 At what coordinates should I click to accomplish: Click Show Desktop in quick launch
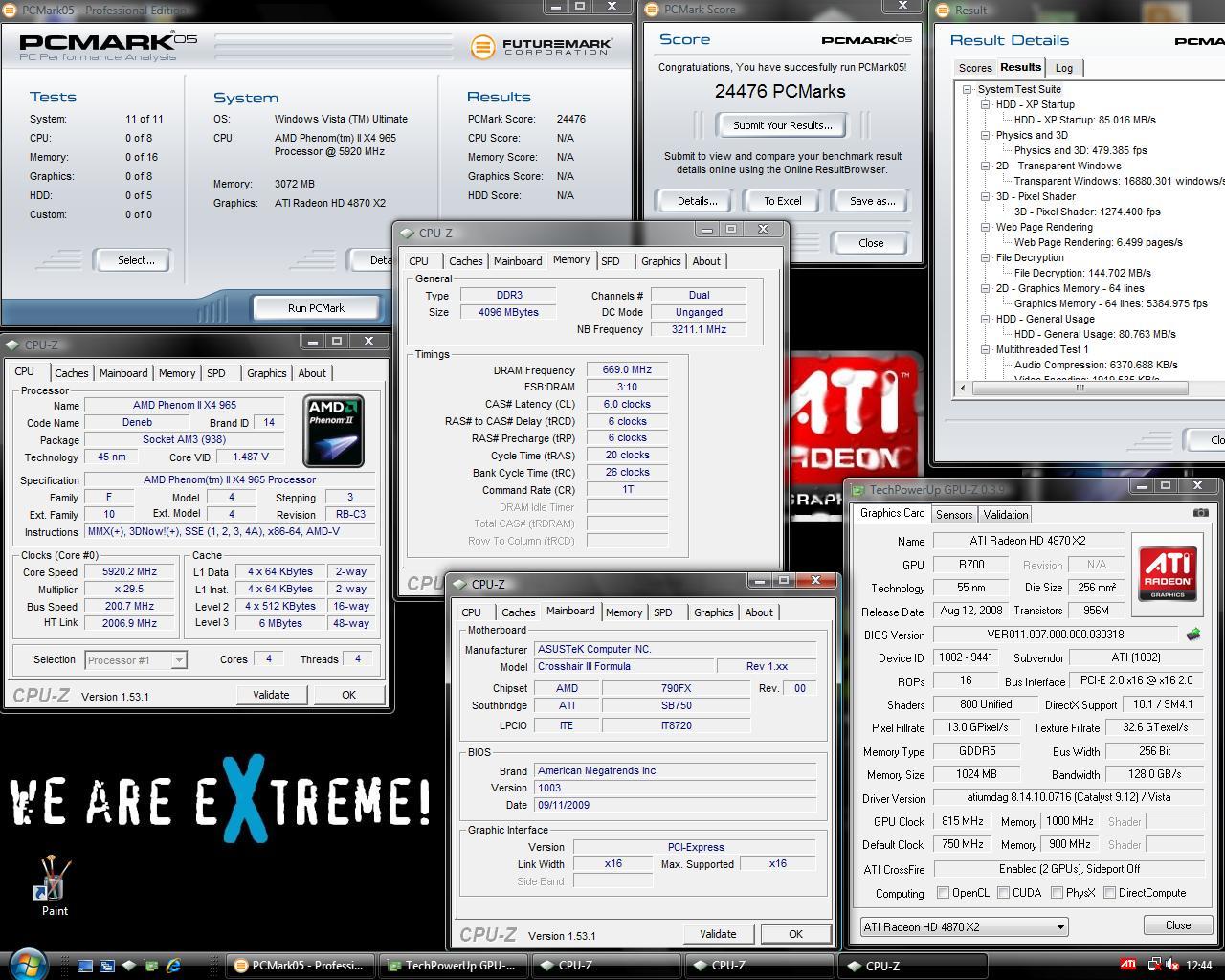click(84, 966)
